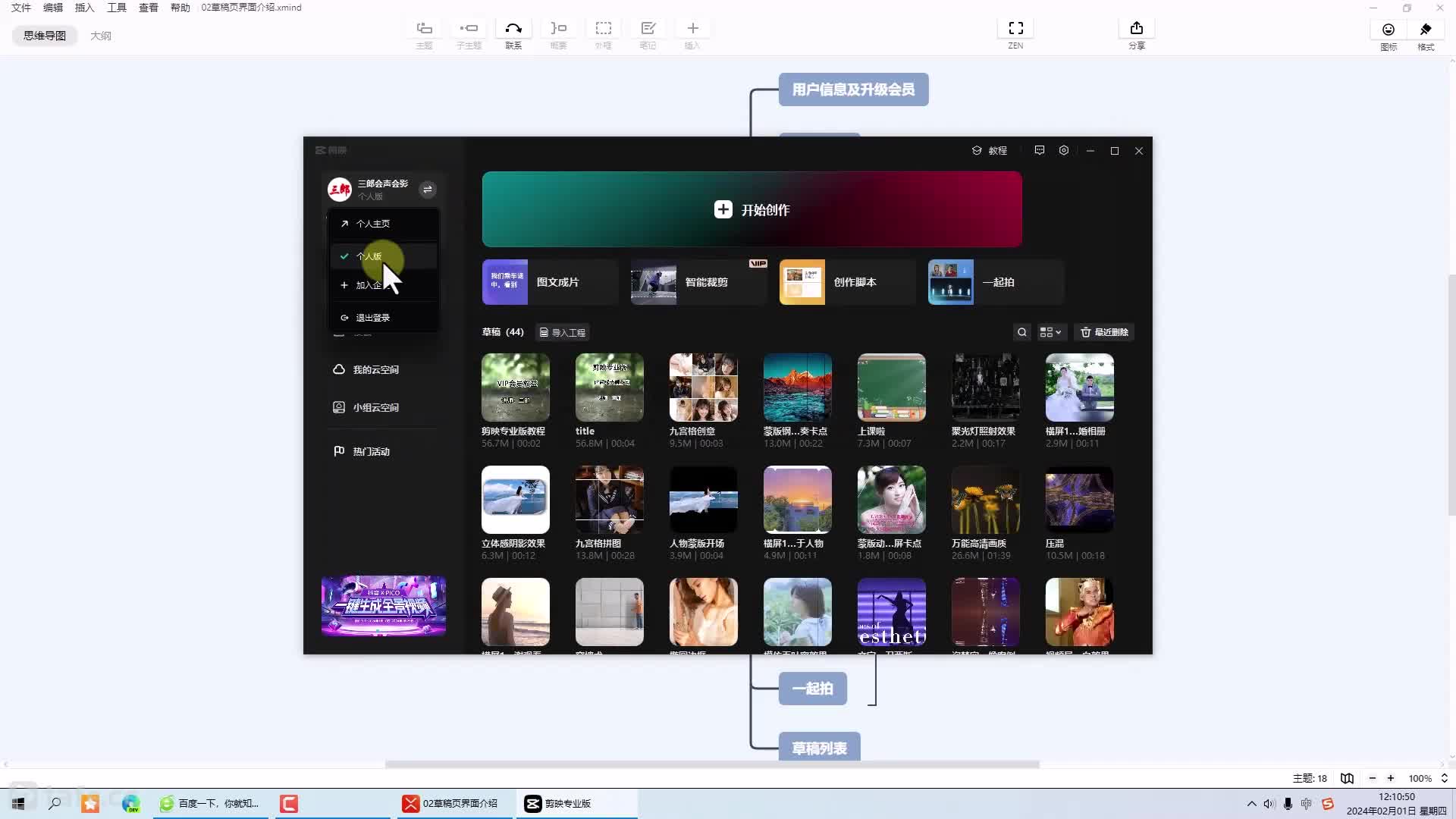Open 热门活动 in the sidebar
This screenshot has width=1456, height=819.
(x=362, y=451)
